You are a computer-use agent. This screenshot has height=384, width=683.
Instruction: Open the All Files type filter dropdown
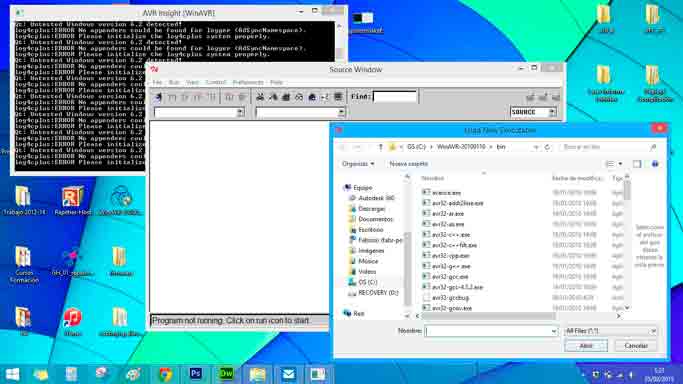[x=611, y=331]
